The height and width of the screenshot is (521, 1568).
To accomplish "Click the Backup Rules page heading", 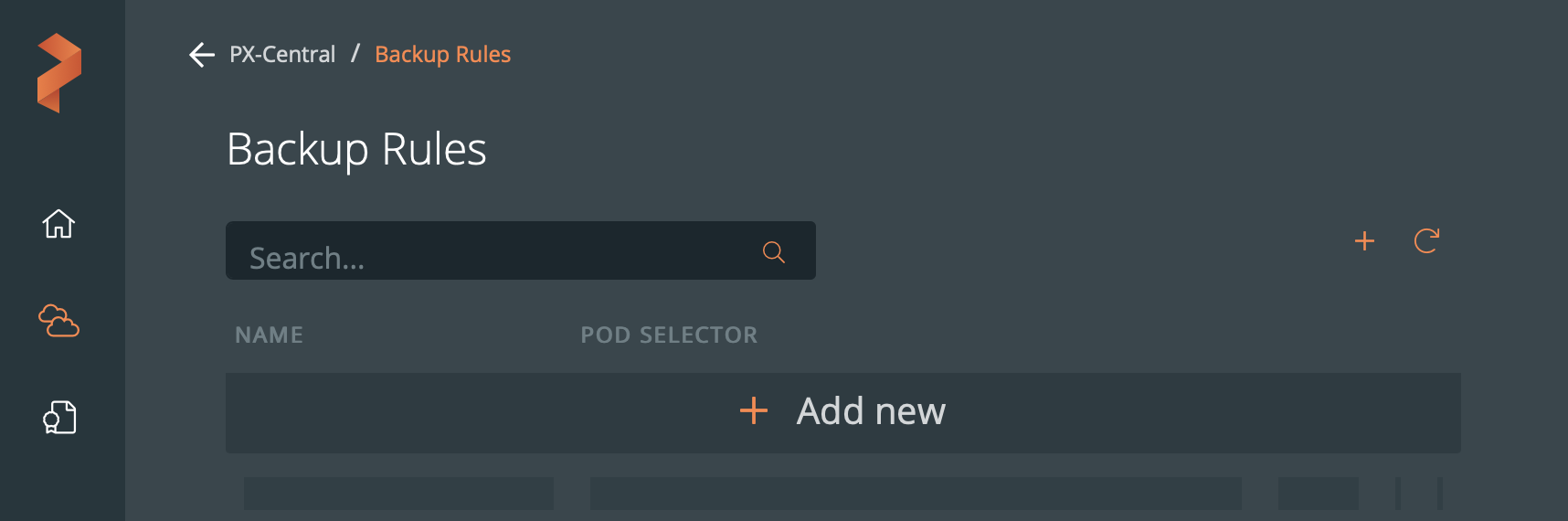I will tap(356, 150).
